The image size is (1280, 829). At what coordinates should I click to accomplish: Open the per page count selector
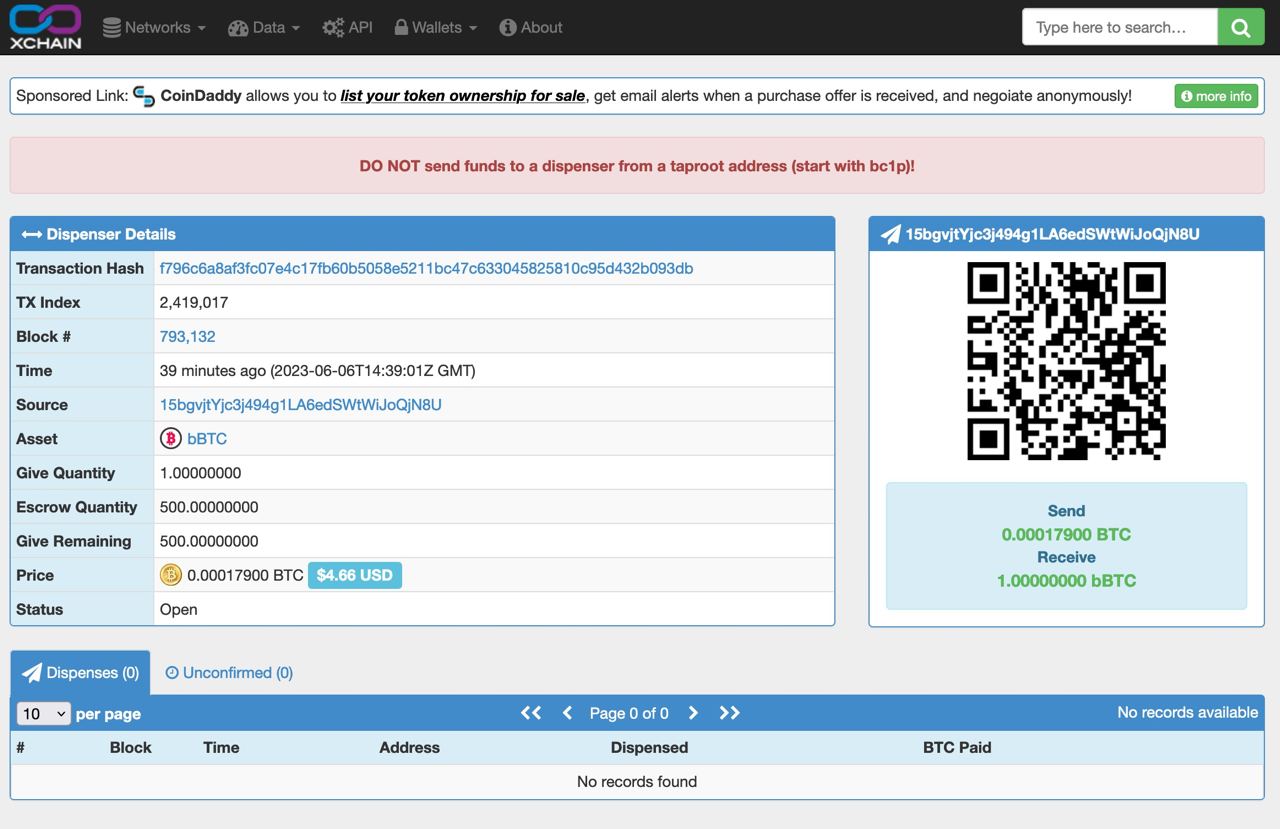click(43, 714)
